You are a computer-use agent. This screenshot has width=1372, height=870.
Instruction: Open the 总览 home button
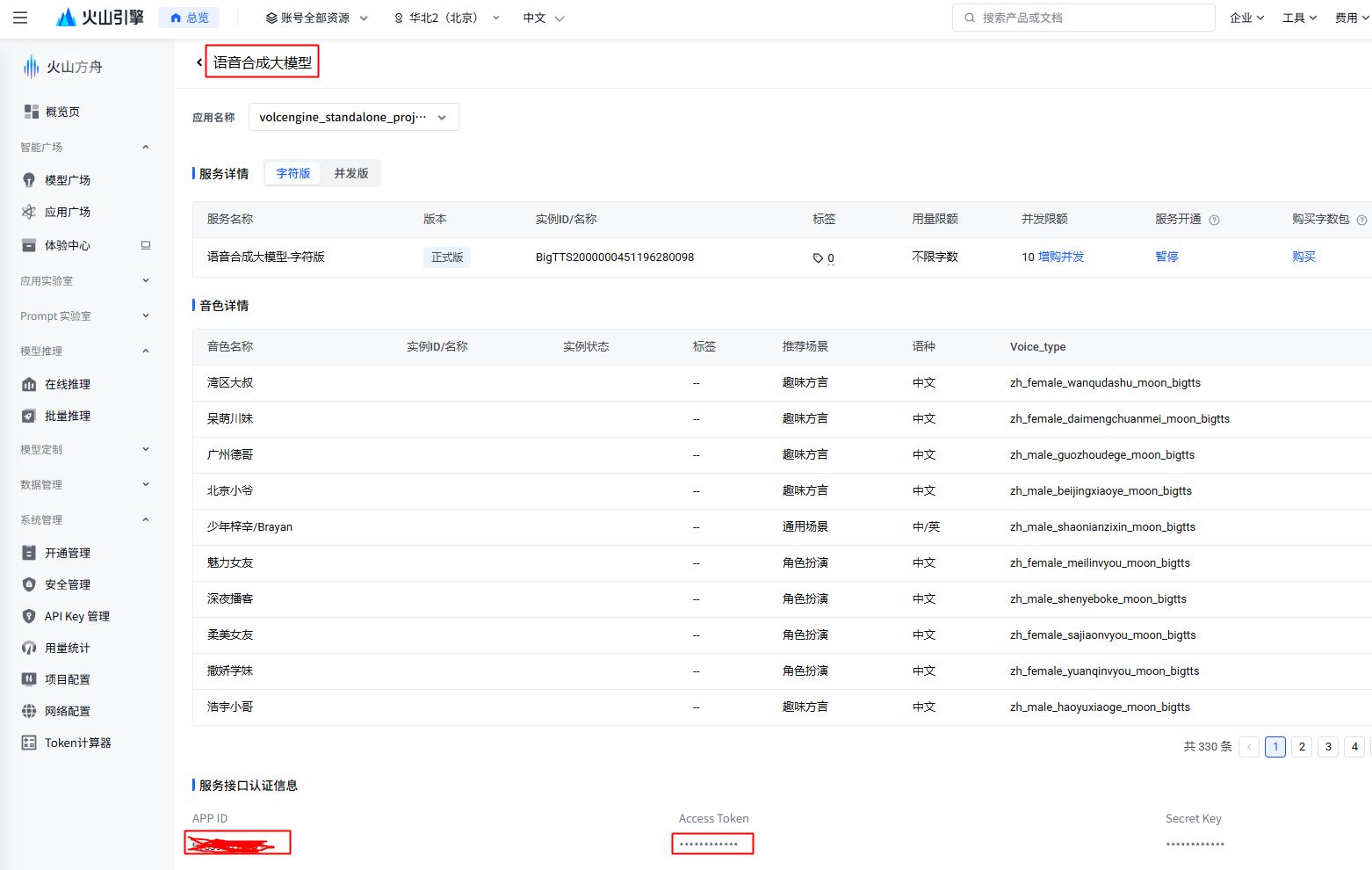[189, 18]
